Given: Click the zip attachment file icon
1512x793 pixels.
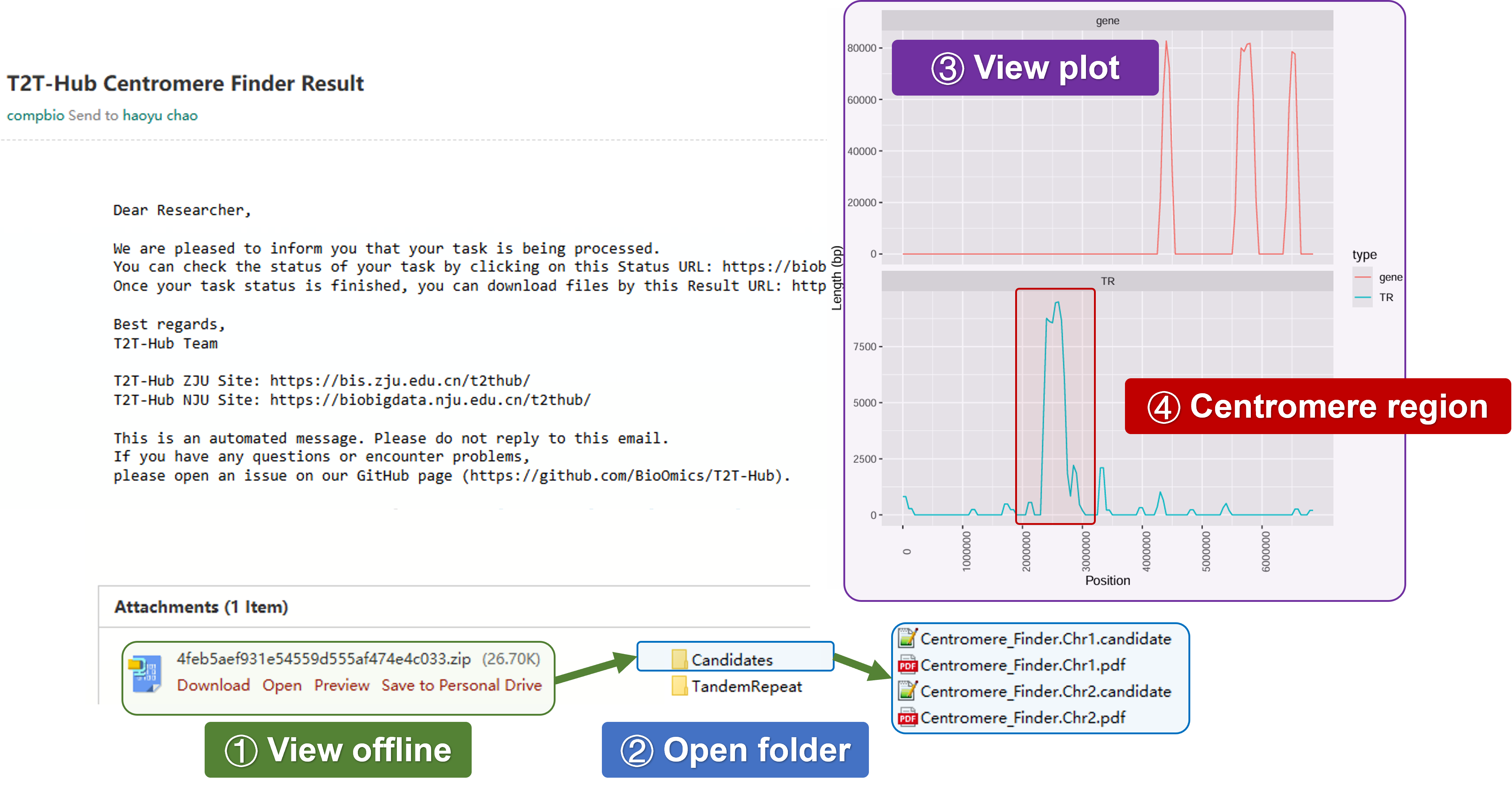Looking at the screenshot, I should [x=144, y=673].
